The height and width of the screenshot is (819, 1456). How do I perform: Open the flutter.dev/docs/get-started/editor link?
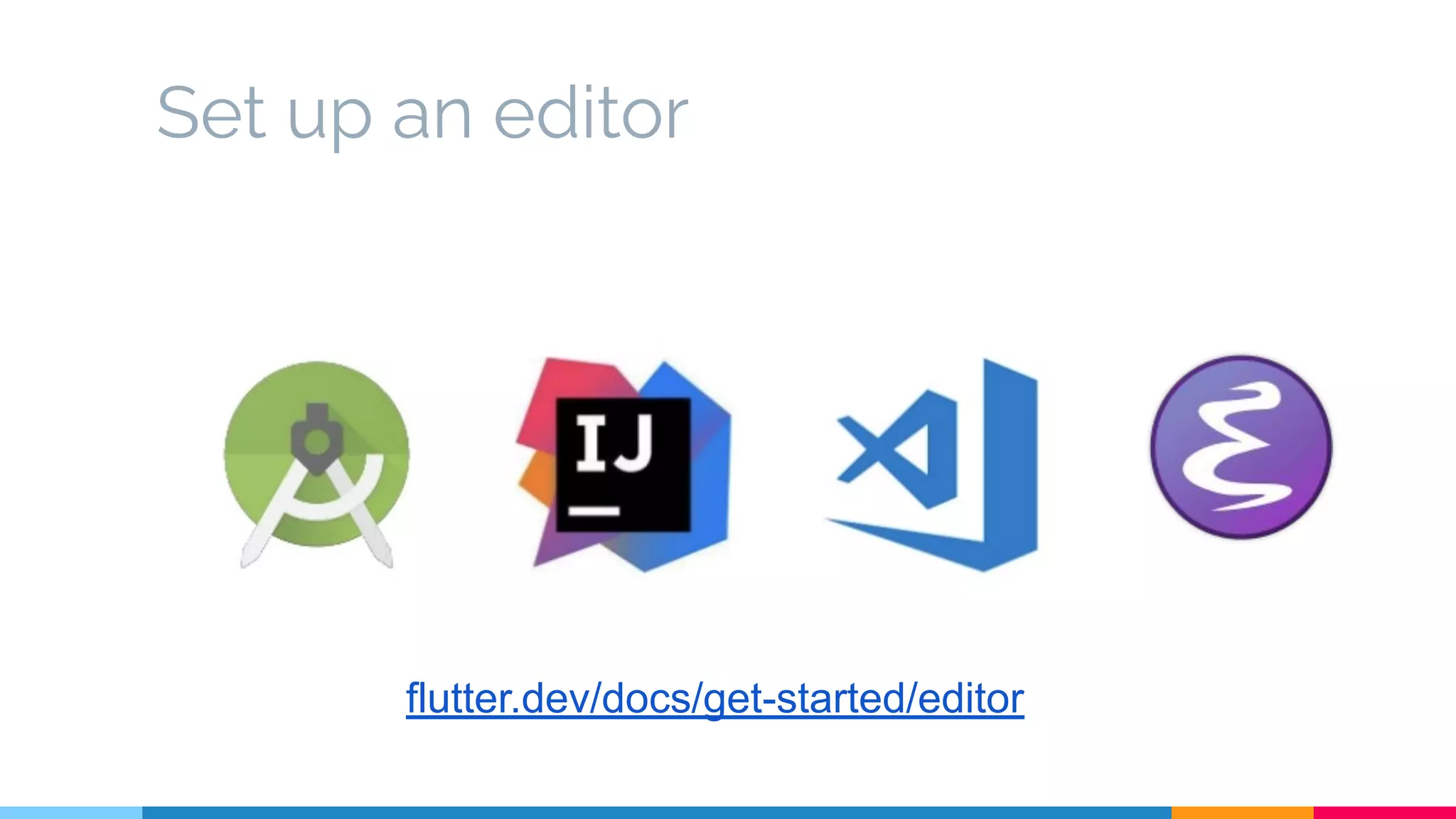coord(714,698)
